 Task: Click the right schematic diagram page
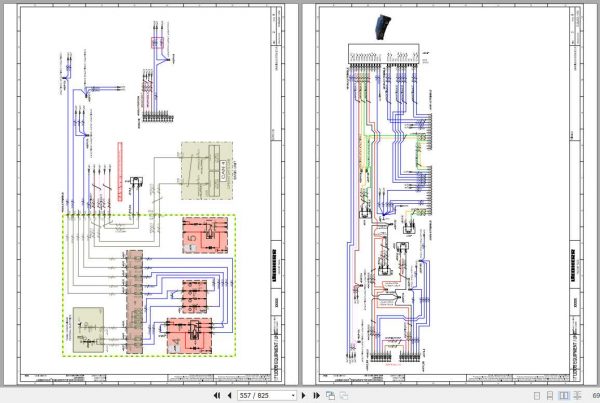click(x=450, y=194)
